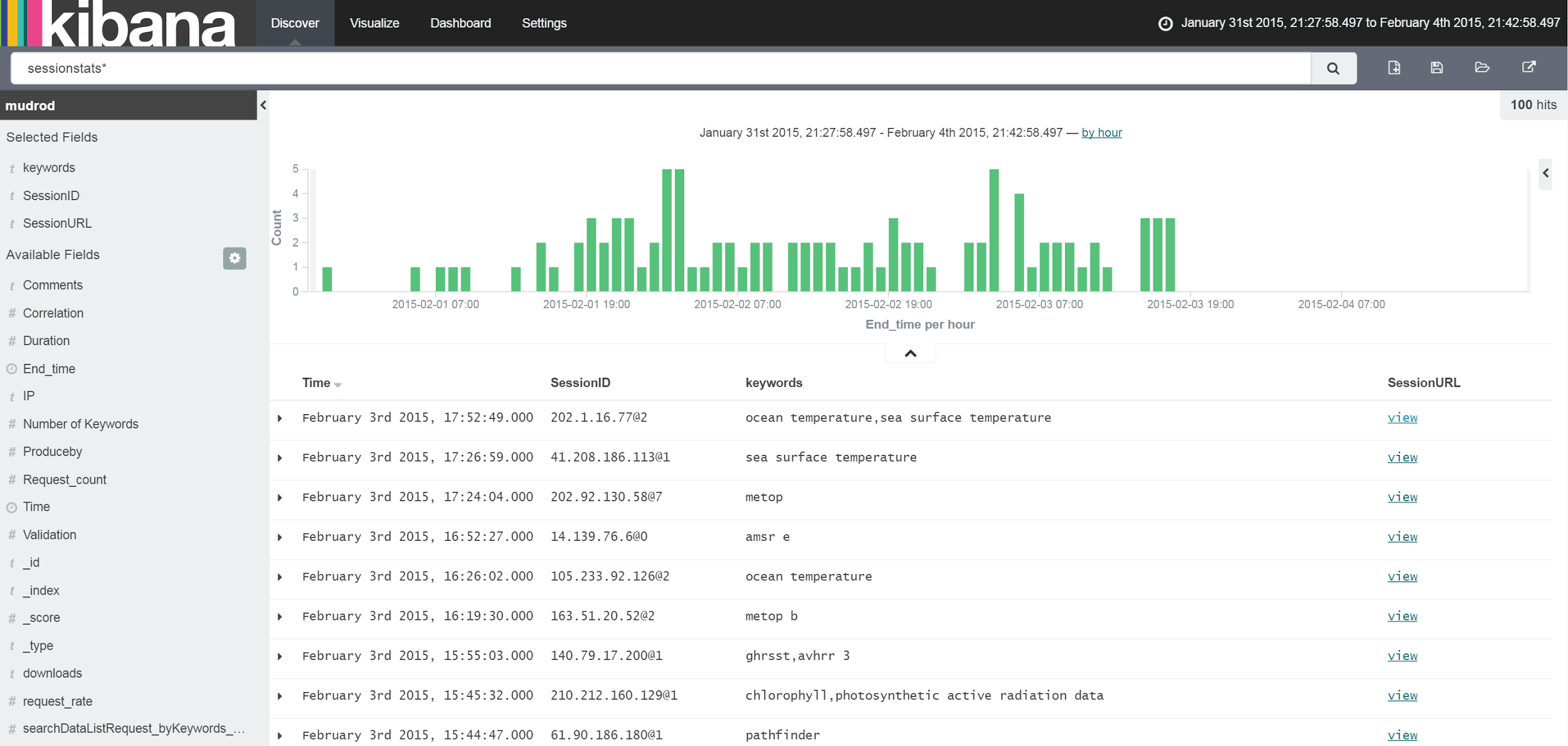Click the Validation field
The height and width of the screenshot is (746, 1568).
pyautogui.click(x=50, y=535)
